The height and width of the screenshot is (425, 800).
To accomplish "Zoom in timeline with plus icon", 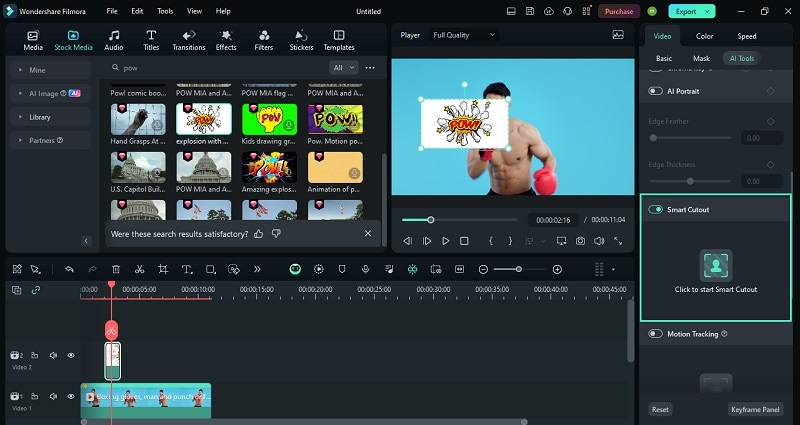I will [557, 269].
